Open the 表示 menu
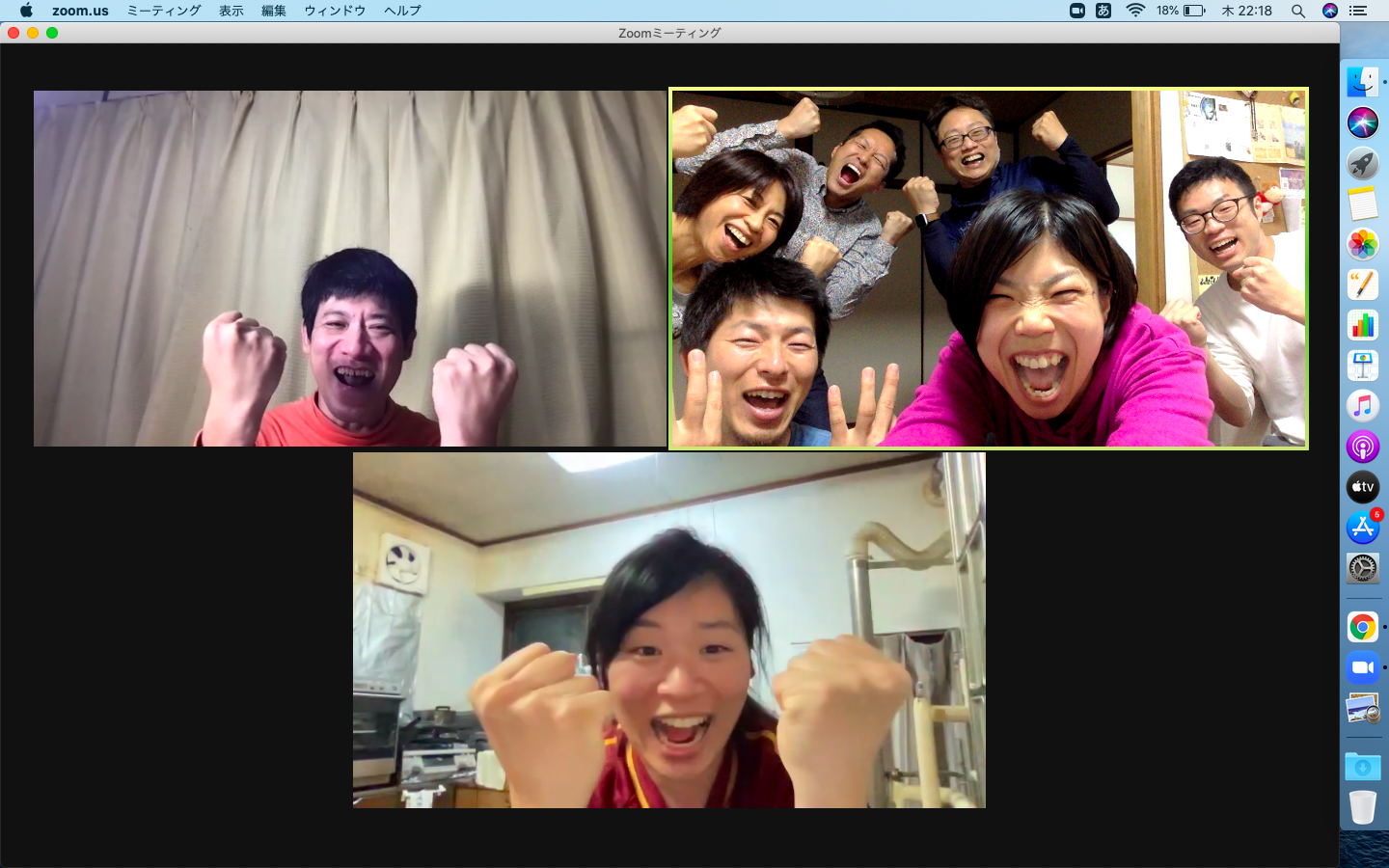This screenshot has width=1389, height=868. pos(231,11)
